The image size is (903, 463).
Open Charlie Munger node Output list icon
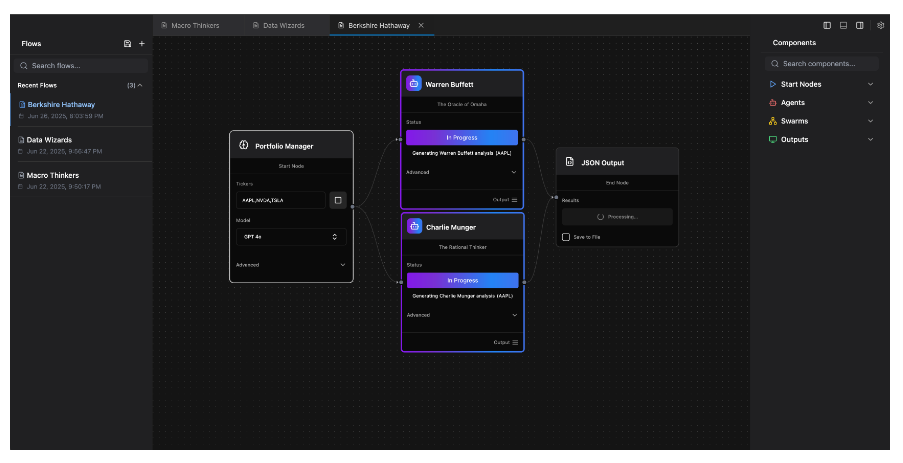click(515, 343)
